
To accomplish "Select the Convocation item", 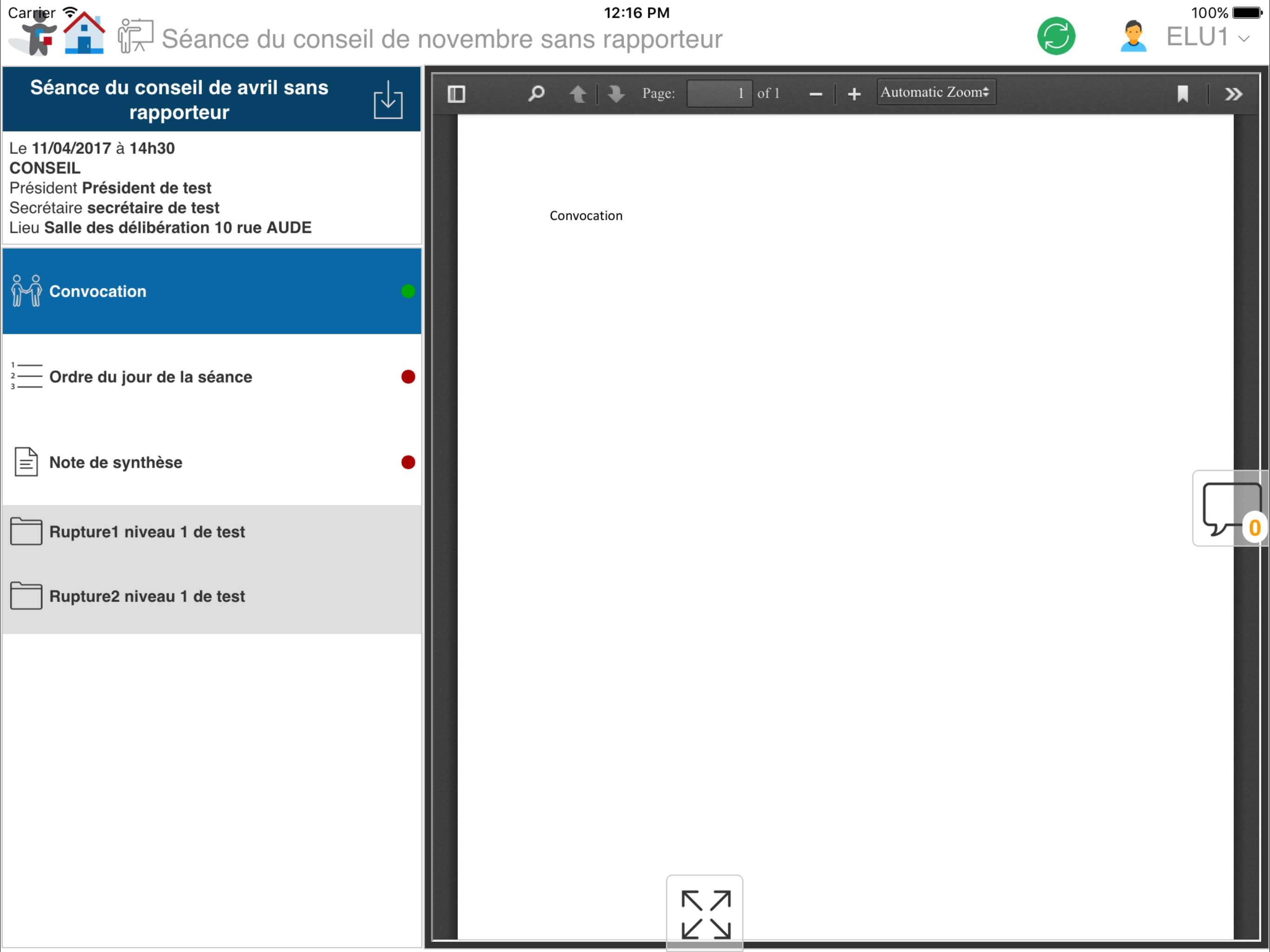I will point(212,291).
